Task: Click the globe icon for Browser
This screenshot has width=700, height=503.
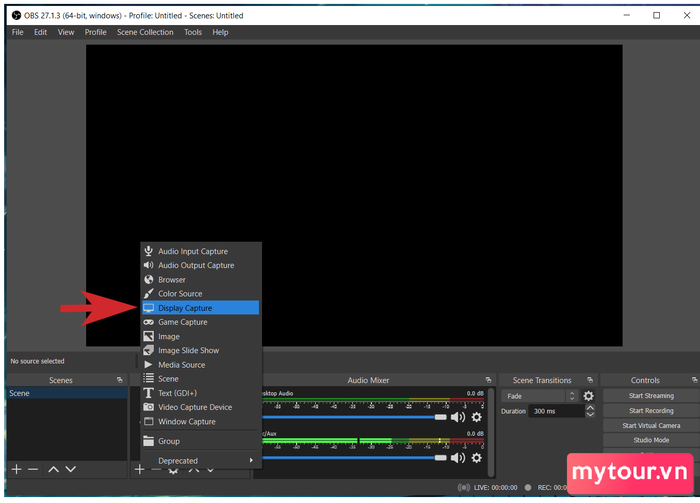Action: [x=149, y=279]
